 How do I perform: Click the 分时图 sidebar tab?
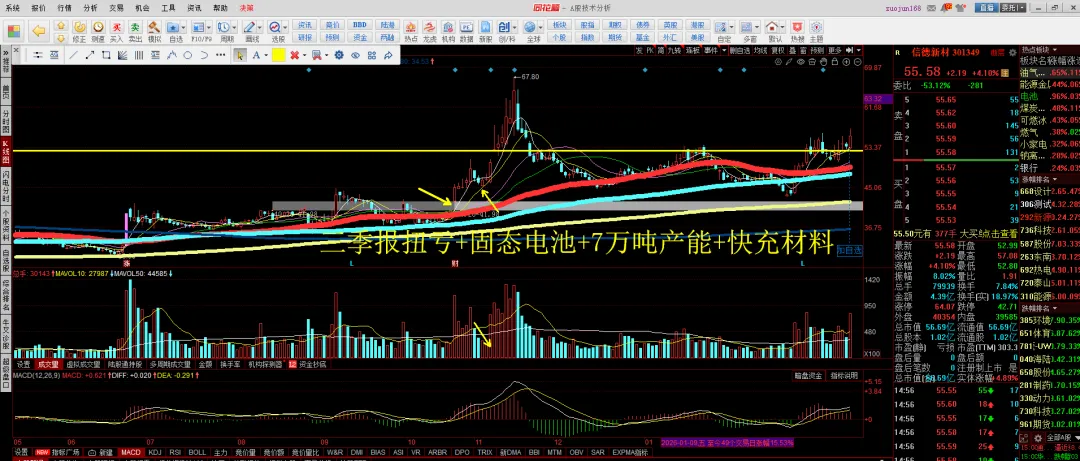(x=6, y=123)
